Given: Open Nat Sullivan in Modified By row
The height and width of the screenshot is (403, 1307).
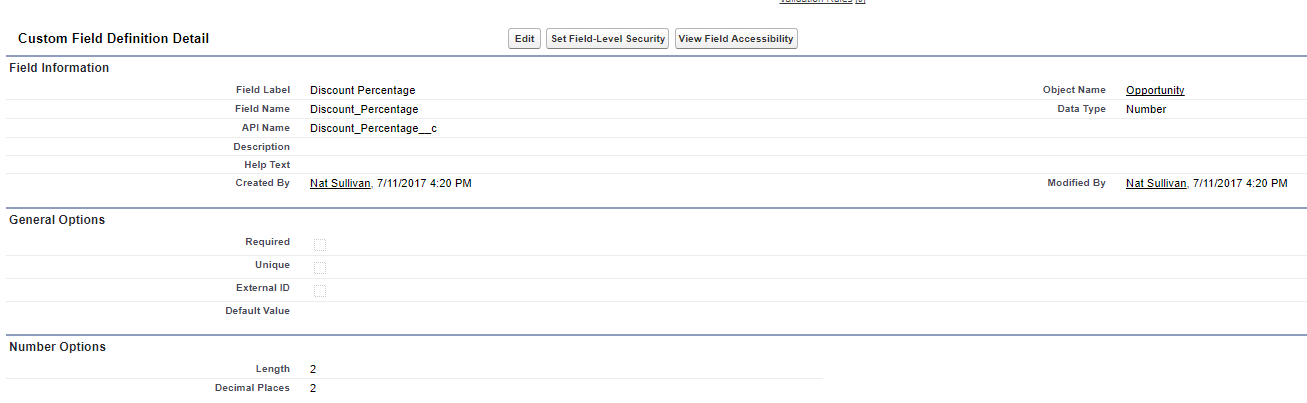Looking at the screenshot, I should (1156, 184).
